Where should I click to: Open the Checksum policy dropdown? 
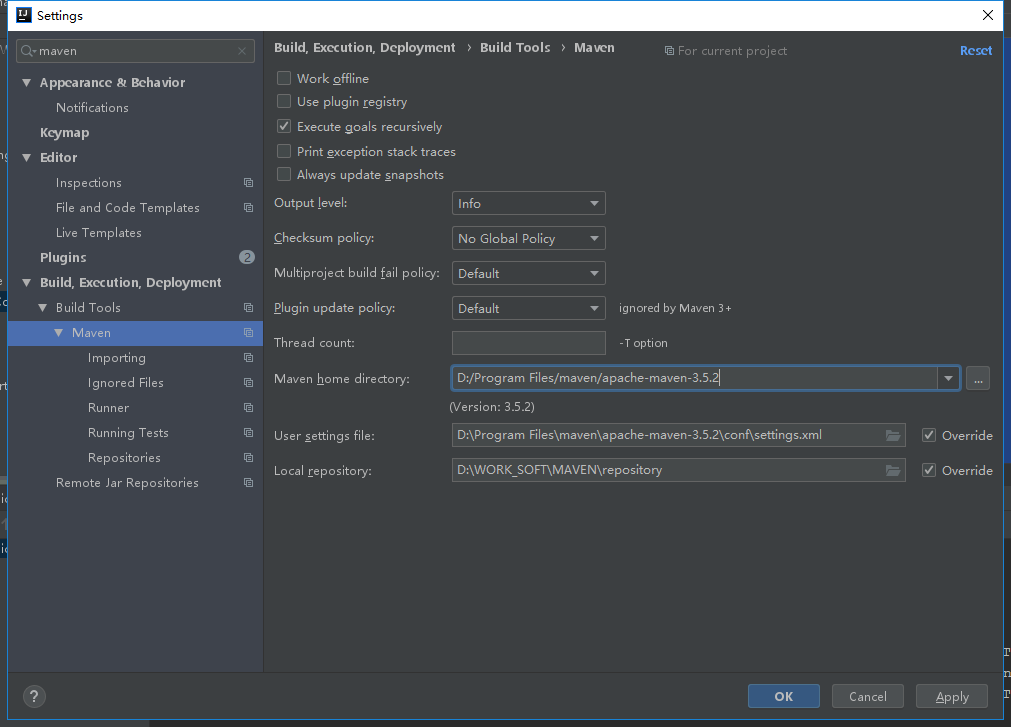529,238
